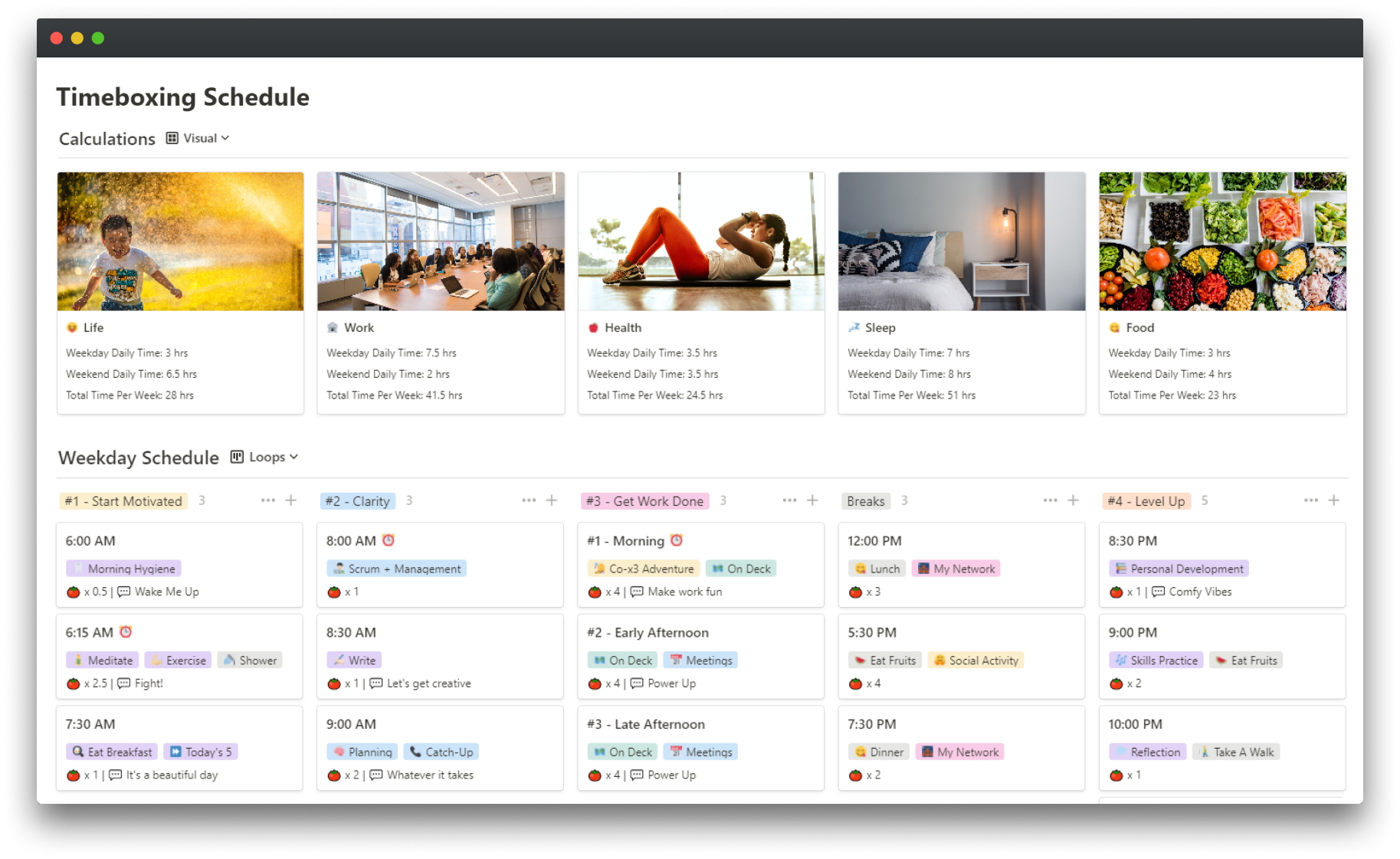Click On Deck tag in #1 - Morning card
The height and width of the screenshot is (859, 1400).
coord(741,569)
